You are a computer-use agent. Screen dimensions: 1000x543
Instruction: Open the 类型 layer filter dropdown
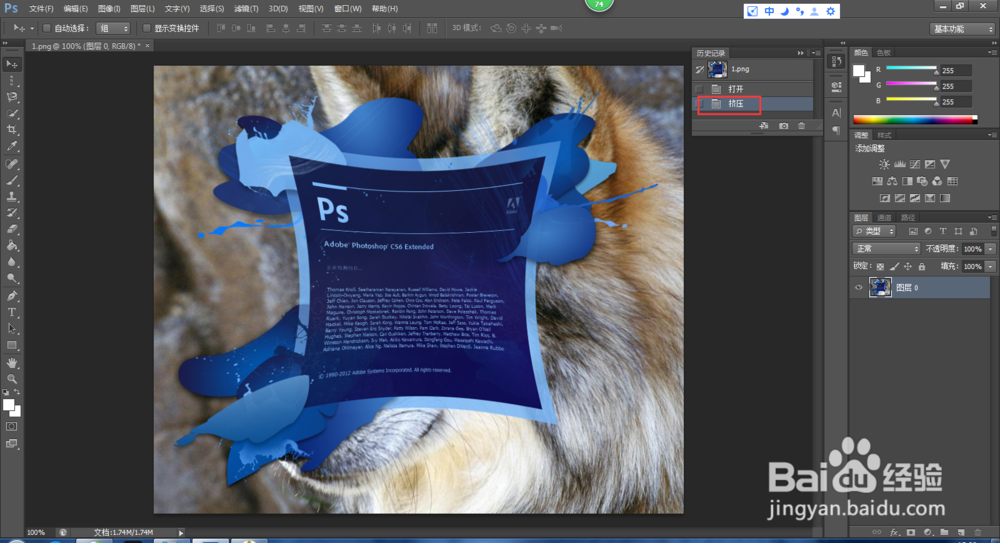[x=874, y=231]
